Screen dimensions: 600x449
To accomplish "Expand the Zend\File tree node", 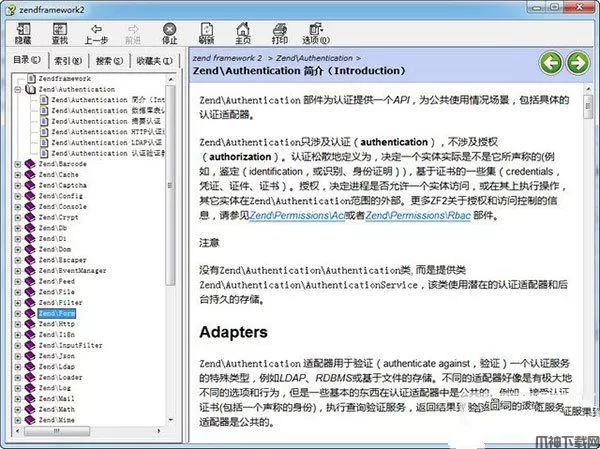I will 18,292.
